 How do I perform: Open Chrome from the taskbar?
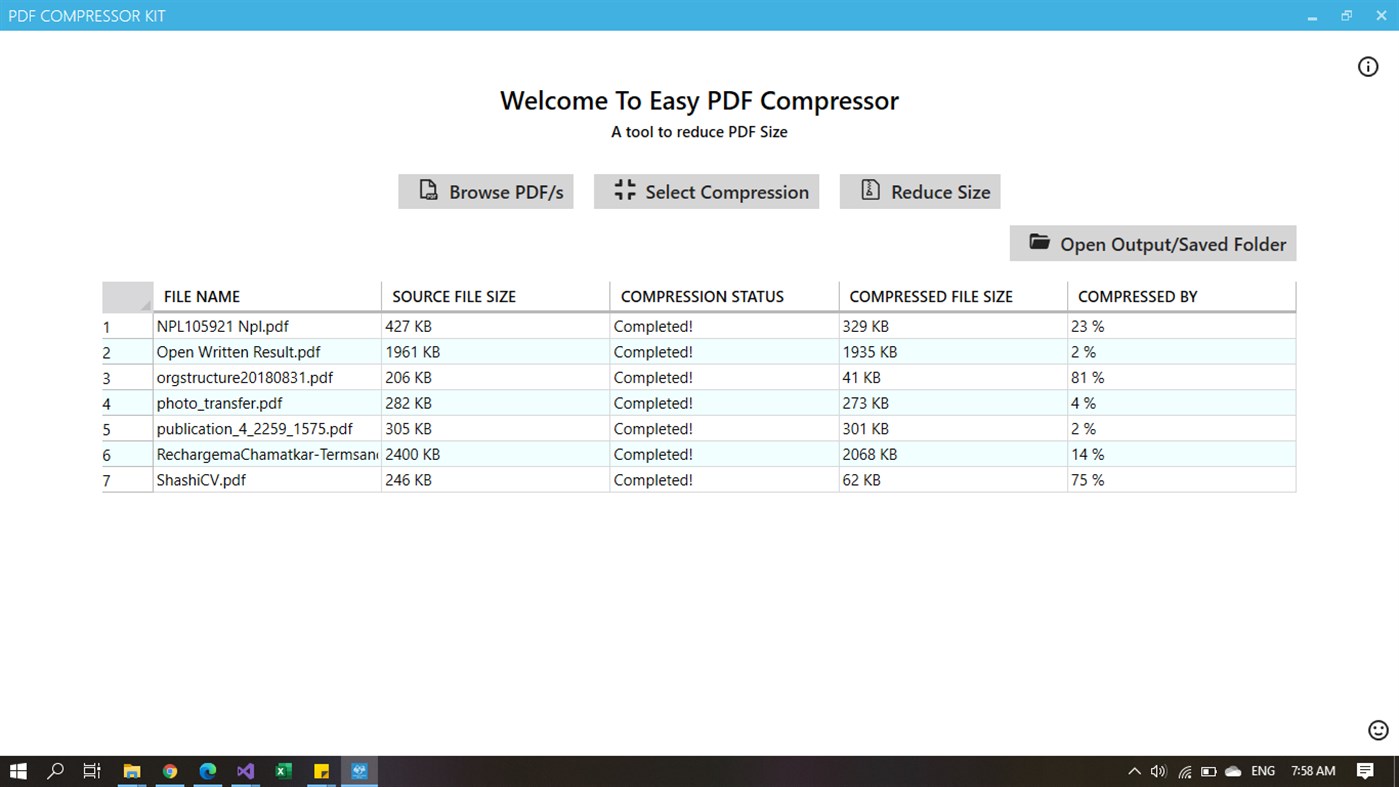tap(169, 771)
